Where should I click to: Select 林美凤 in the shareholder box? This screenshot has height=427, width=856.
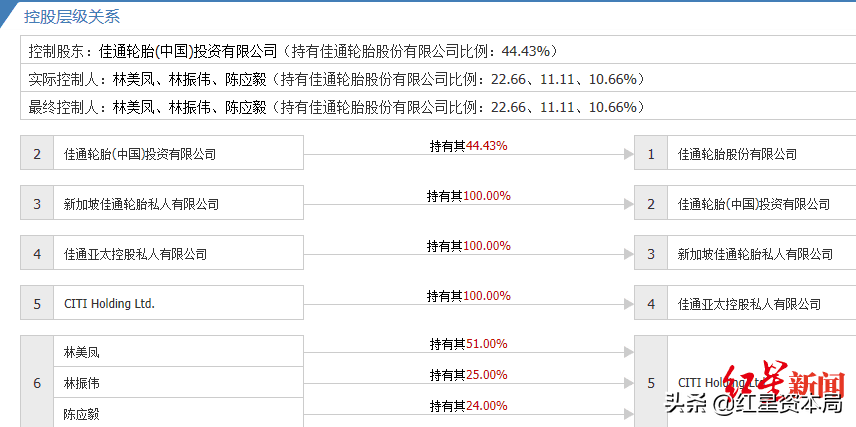click(82, 352)
